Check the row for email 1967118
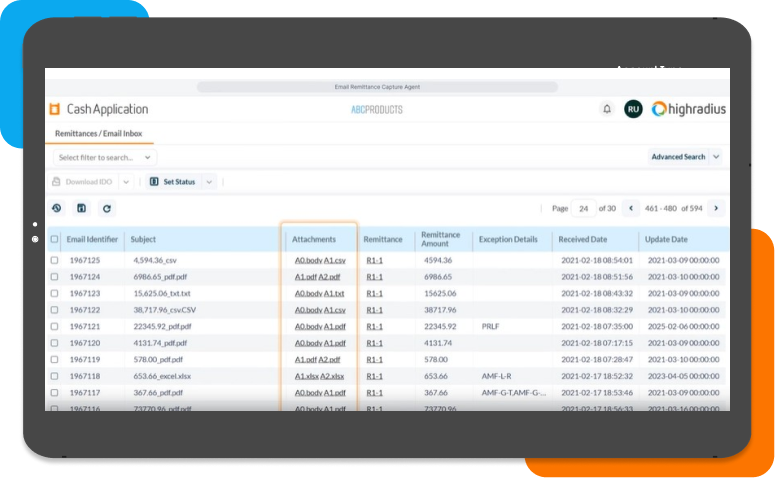This screenshot has height=478, width=775. pos(54,376)
